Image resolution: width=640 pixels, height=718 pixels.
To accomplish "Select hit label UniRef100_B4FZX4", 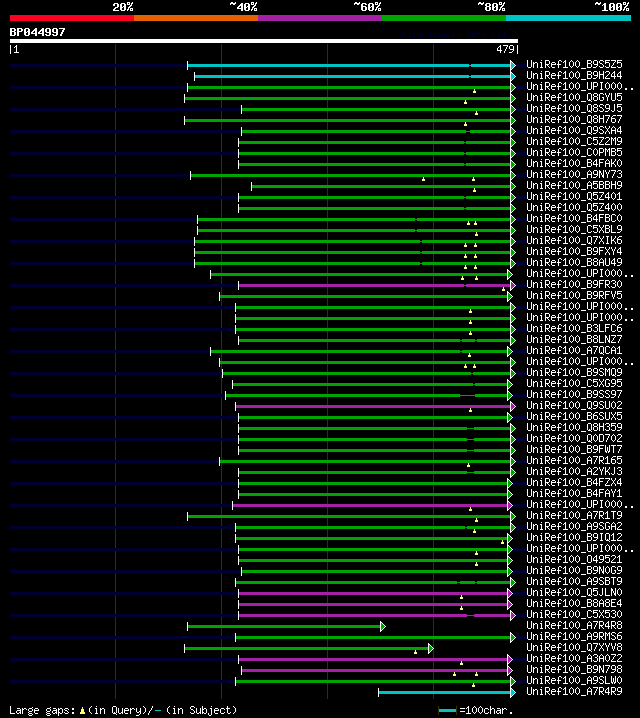I will [x=574, y=482].
